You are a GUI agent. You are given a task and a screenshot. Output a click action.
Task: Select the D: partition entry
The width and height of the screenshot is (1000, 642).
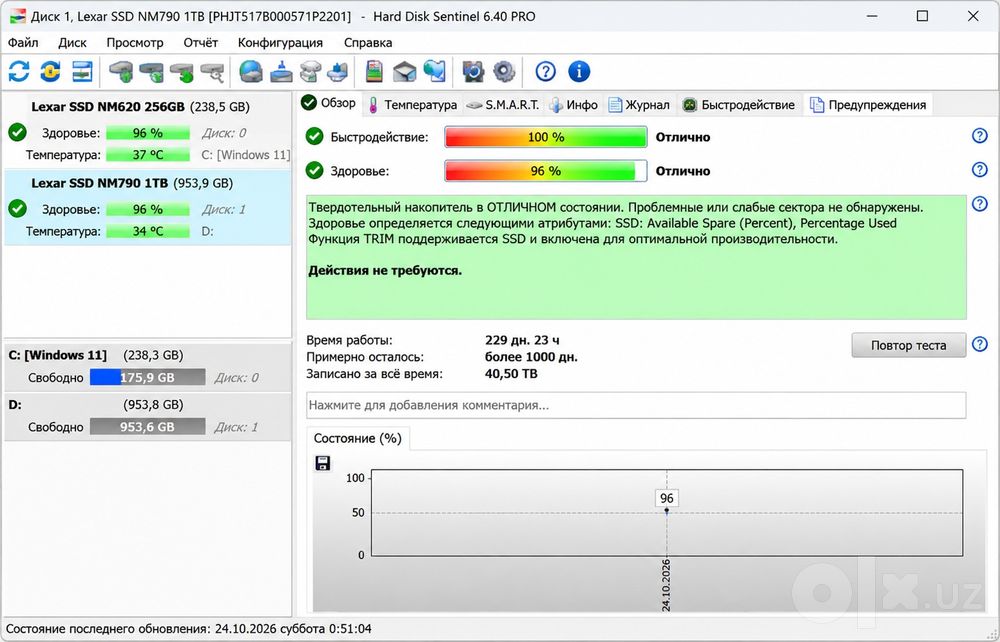point(147,416)
